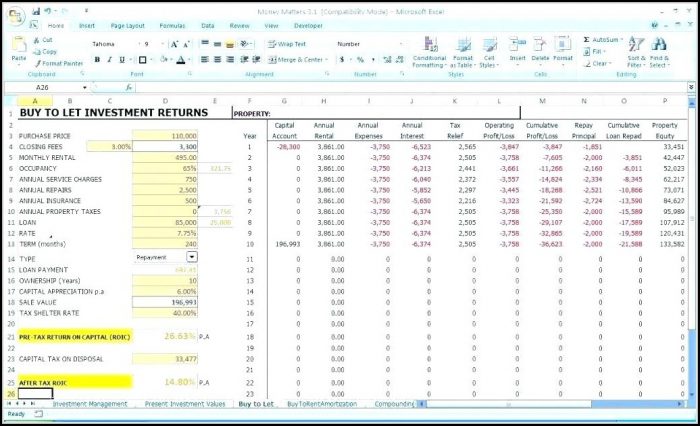Click the Save icon in quick access toolbar
700x426 pixels.
click(36, 11)
